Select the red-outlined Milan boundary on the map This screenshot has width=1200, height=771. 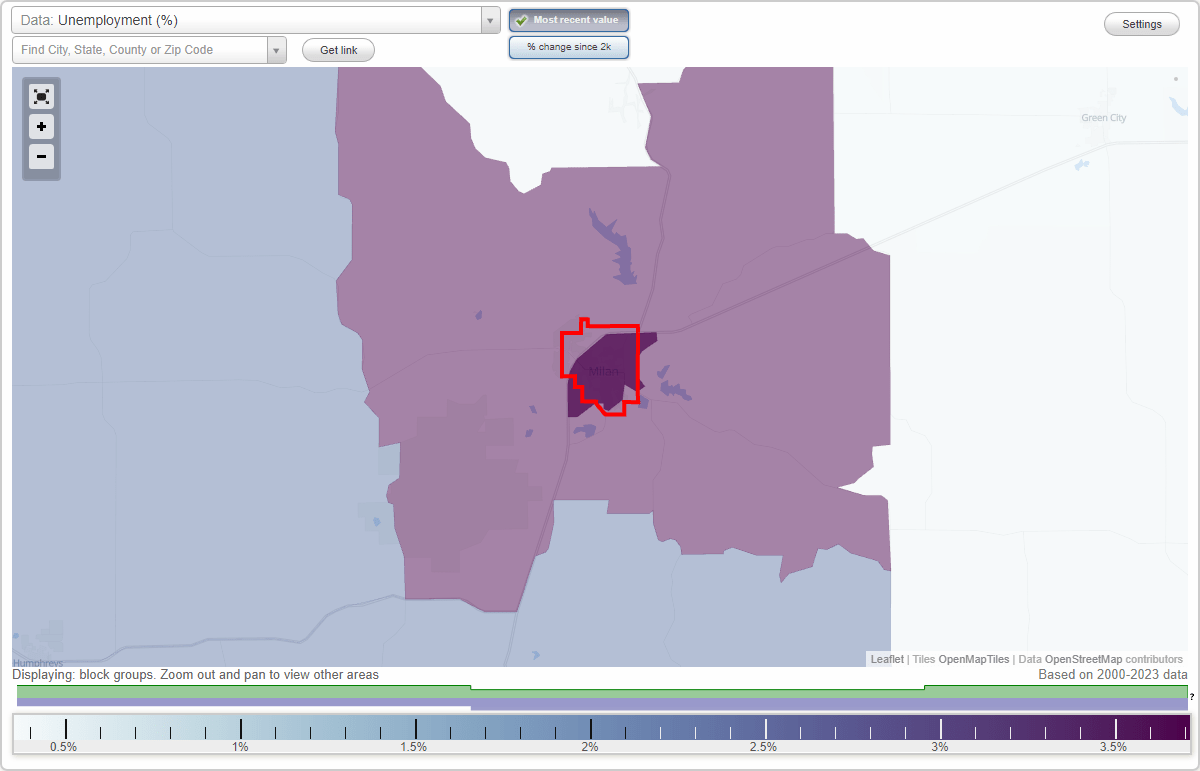point(600,368)
